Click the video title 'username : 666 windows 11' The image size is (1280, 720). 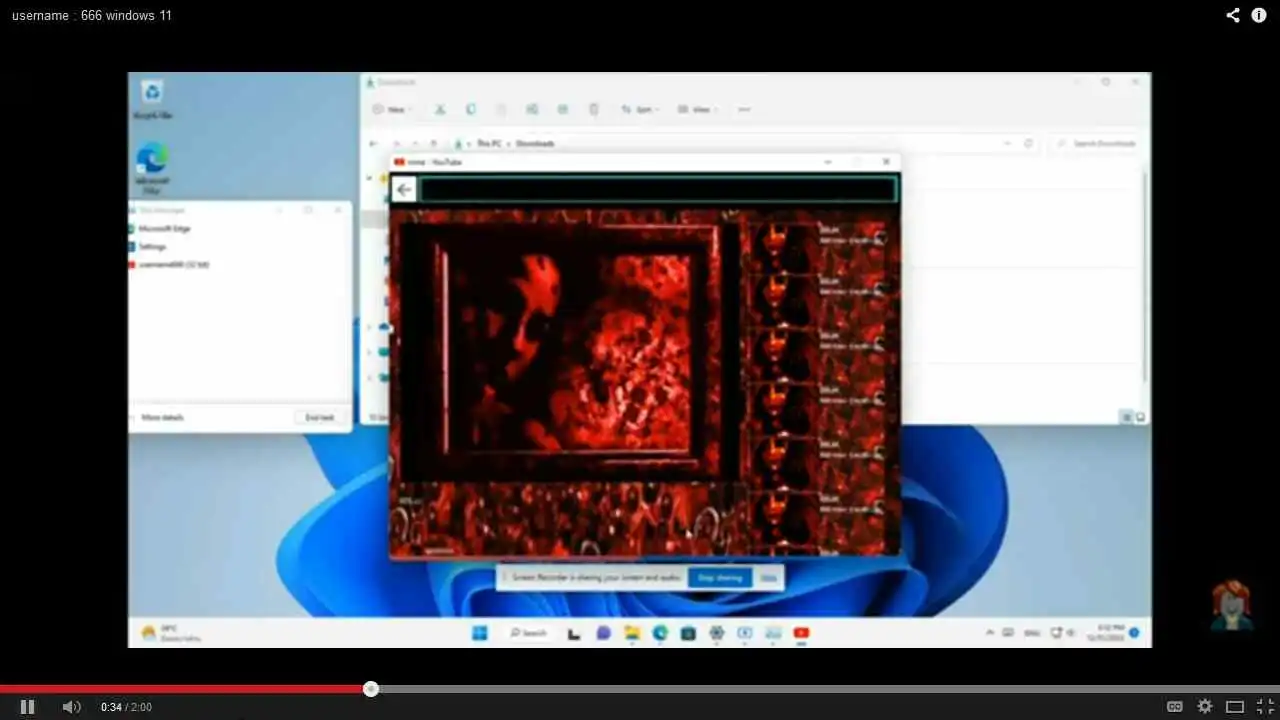pyautogui.click(x=92, y=15)
